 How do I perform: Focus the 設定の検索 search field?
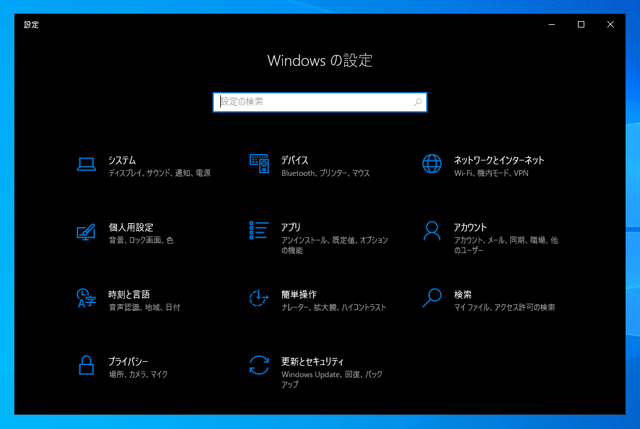point(320,102)
